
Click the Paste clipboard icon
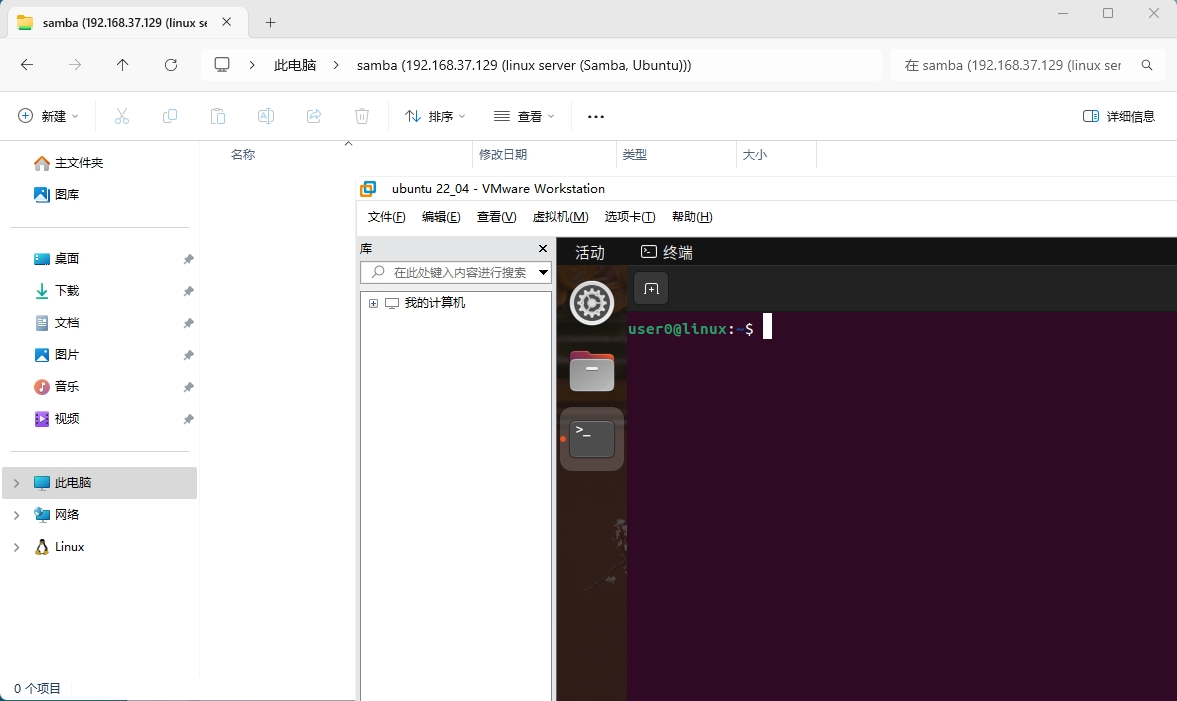coord(218,116)
